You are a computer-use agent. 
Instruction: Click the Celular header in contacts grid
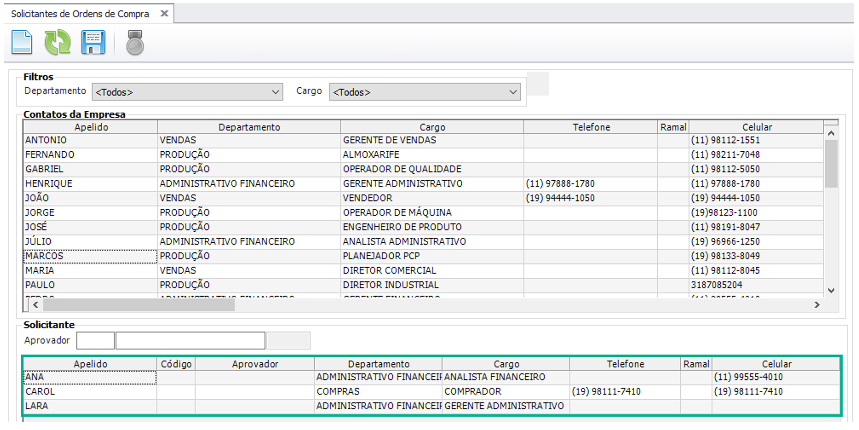756,127
